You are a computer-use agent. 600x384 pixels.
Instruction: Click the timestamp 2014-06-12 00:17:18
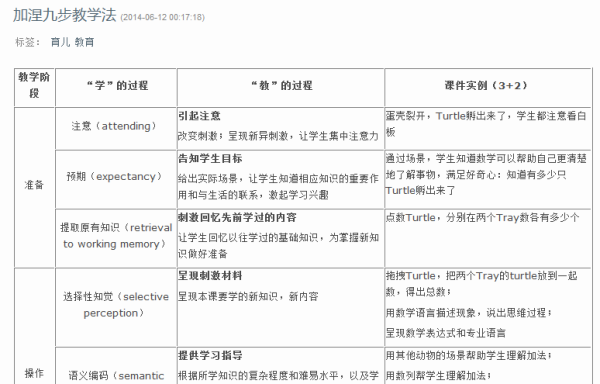point(162,17)
